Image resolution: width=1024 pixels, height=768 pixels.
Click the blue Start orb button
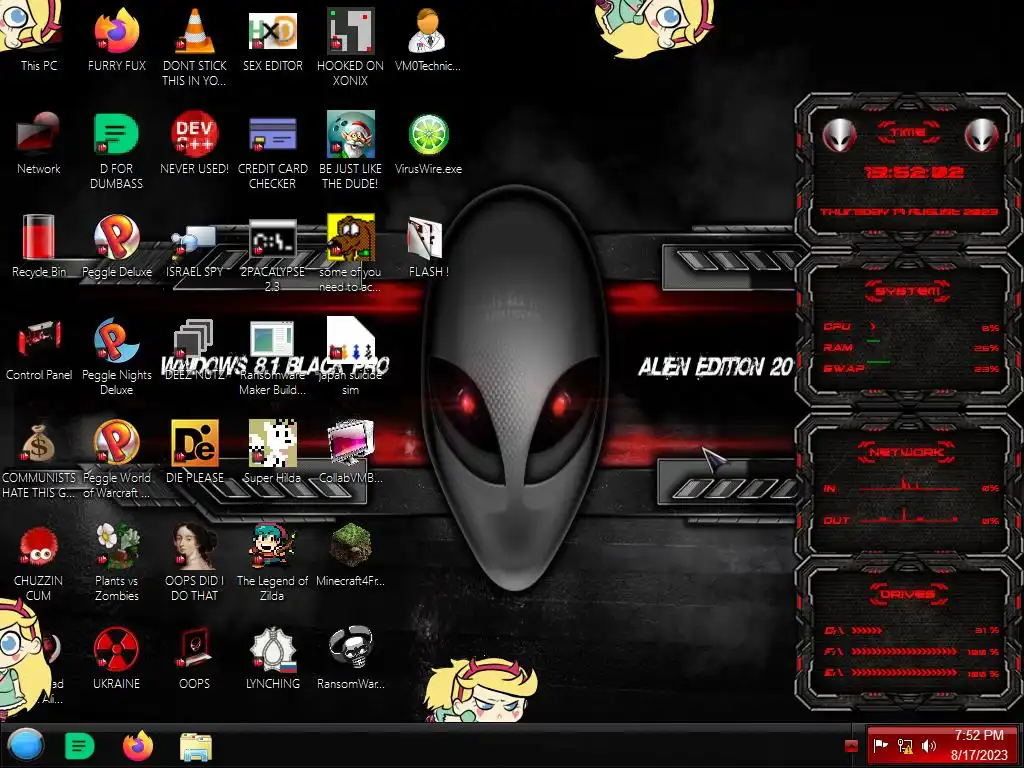coord(25,746)
